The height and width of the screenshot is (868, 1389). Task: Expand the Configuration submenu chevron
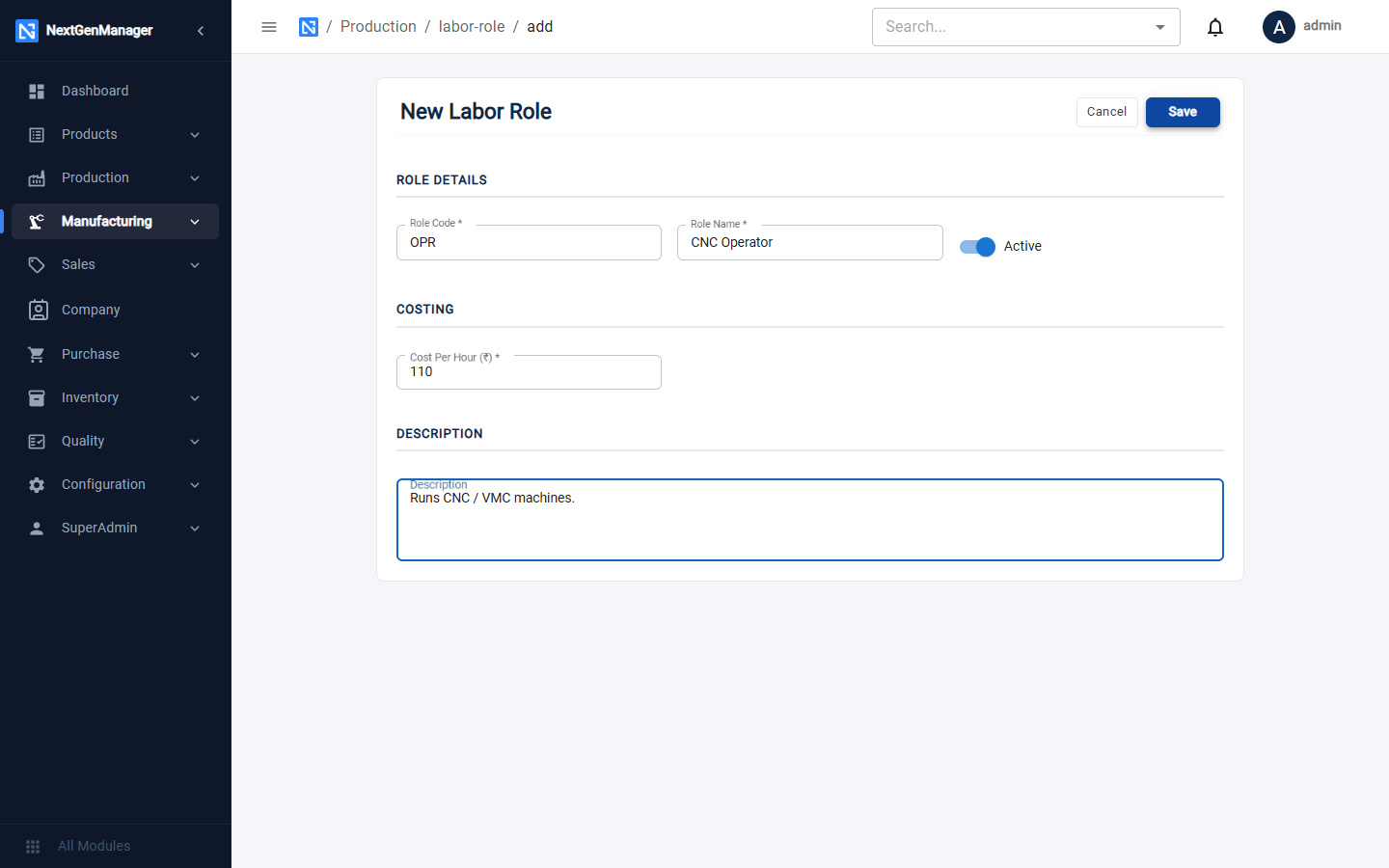195,485
